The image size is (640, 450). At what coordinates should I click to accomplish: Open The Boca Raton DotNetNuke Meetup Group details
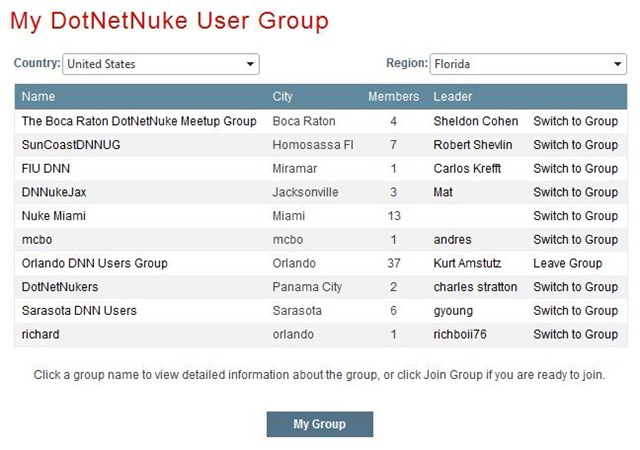(x=139, y=121)
